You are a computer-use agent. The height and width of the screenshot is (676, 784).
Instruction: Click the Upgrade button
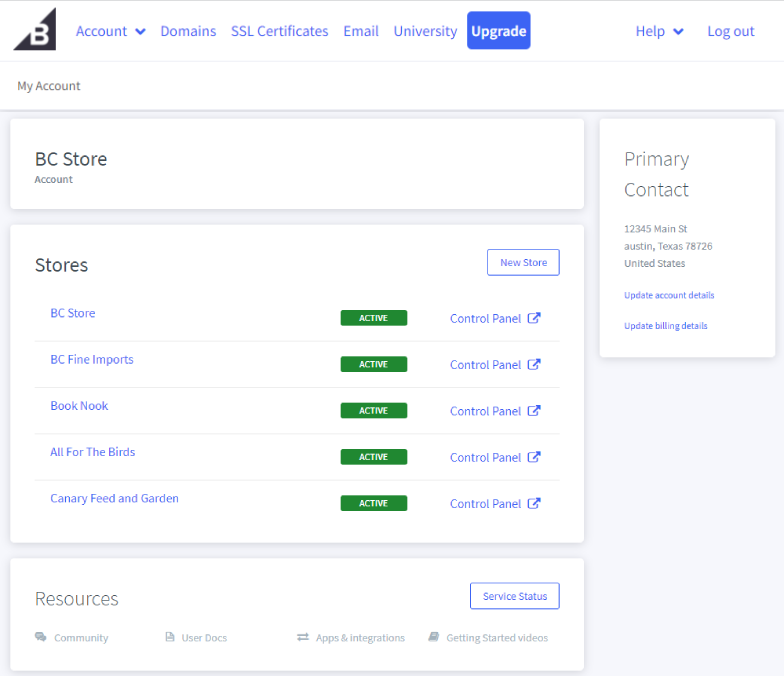pos(498,30)
